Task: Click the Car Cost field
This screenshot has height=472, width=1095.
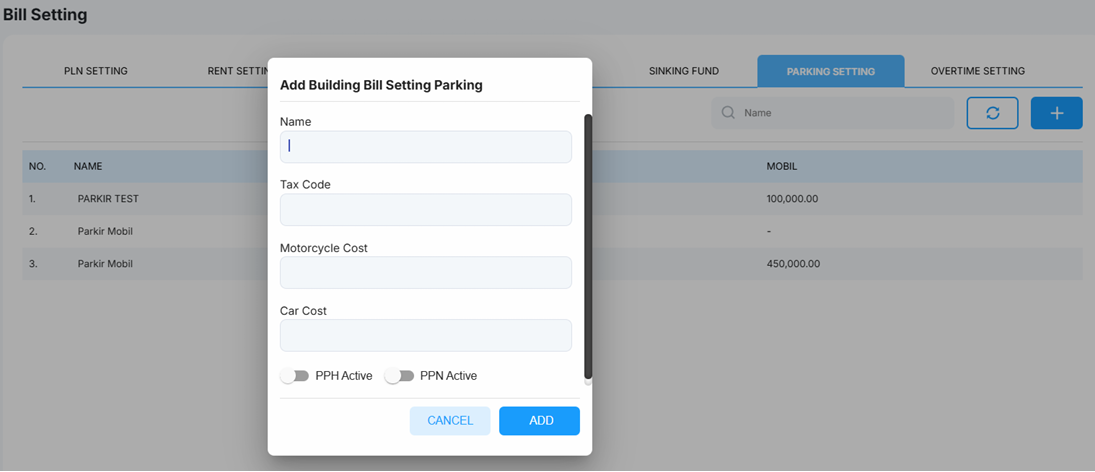Action: 426,335
